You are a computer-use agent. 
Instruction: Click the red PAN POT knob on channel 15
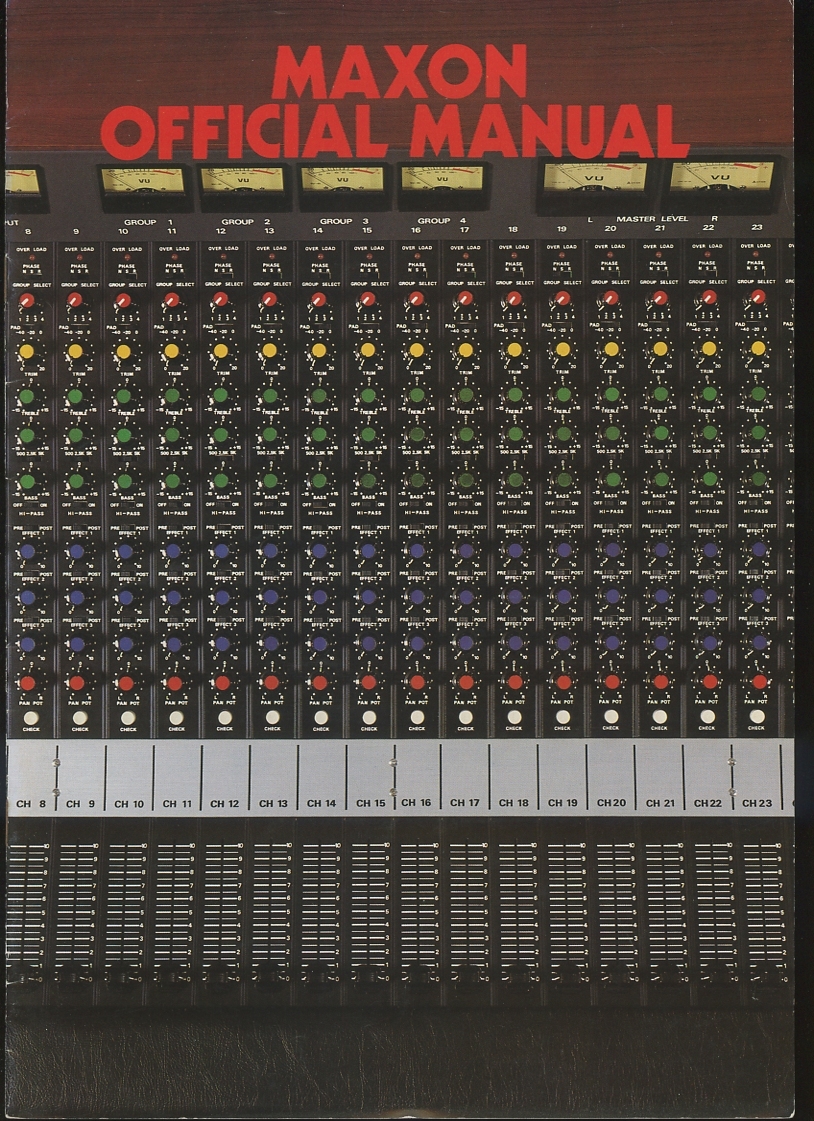[x=368, y=683]
